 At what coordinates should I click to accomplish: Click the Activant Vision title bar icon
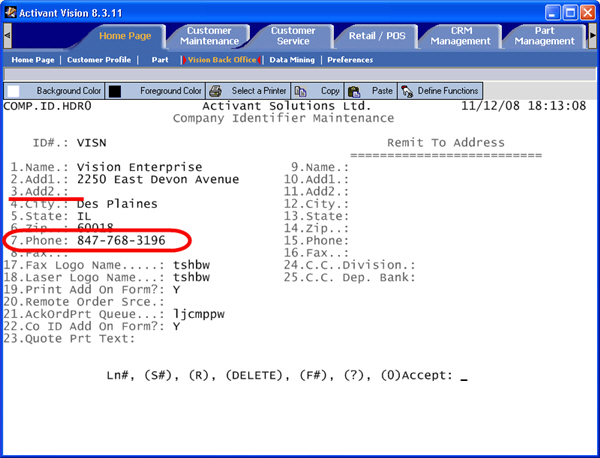[x=10, y=12]
